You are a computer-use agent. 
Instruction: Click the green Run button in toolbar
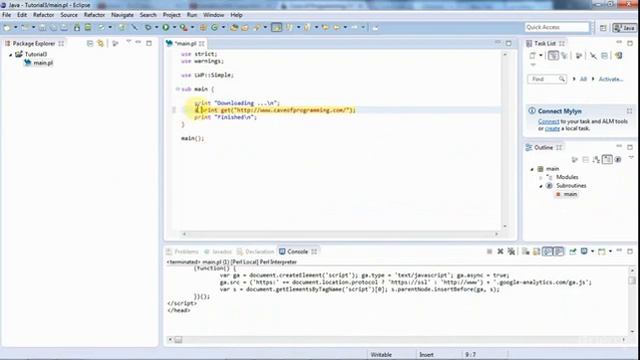[166, 27]
